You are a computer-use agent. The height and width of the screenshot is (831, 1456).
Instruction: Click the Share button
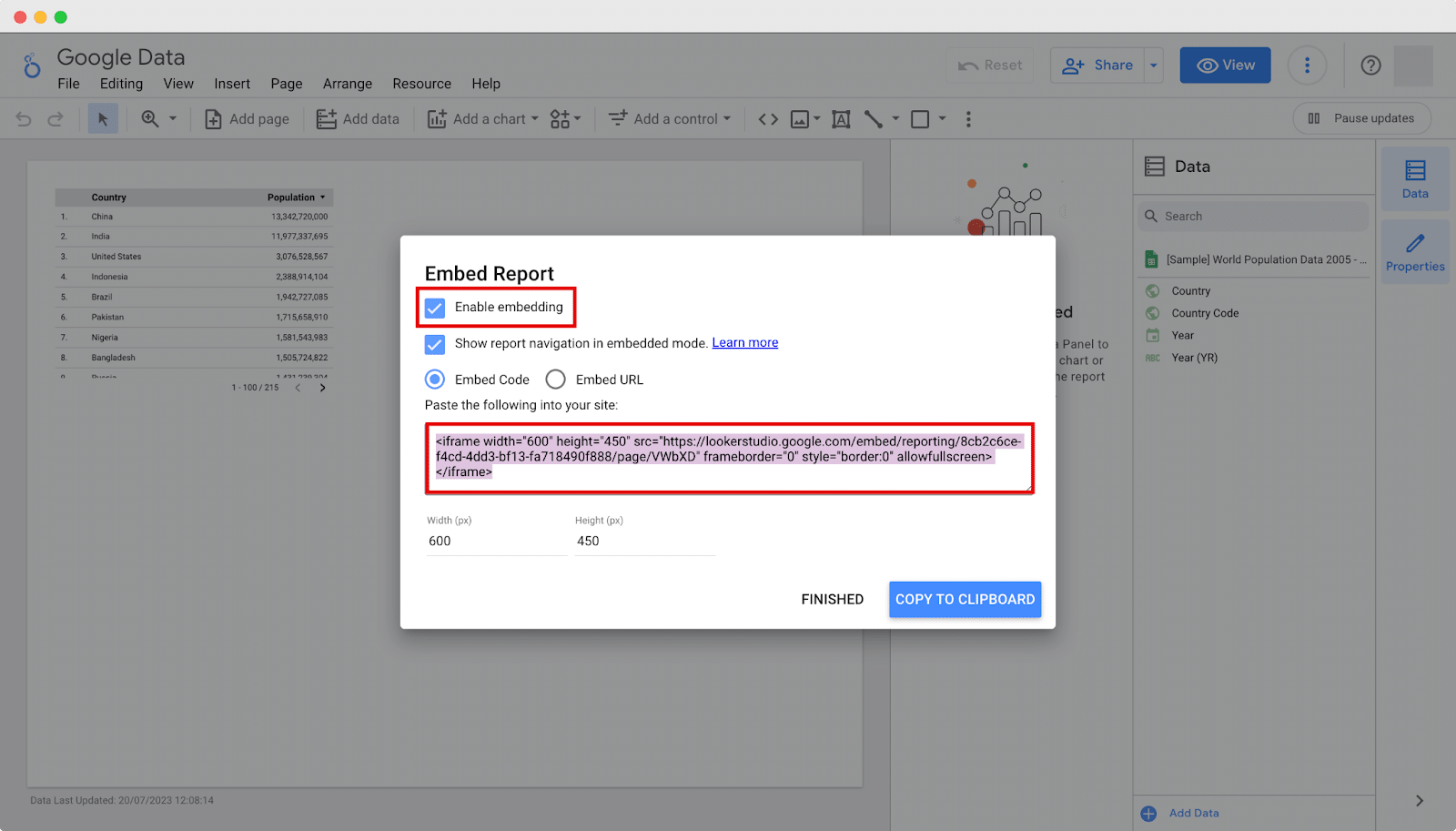(1098, 66)
